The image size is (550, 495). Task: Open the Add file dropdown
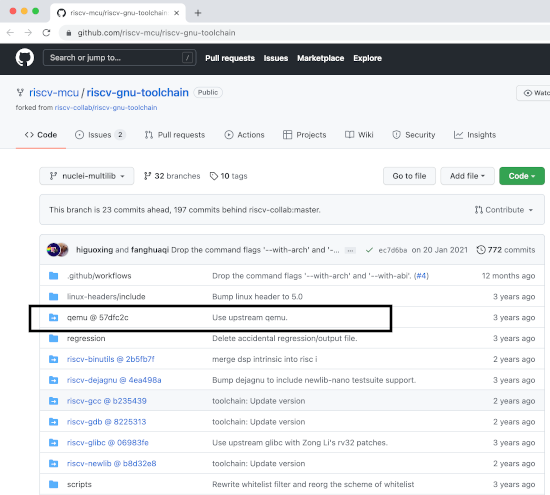pyautogui.click(x=467, y=176)
